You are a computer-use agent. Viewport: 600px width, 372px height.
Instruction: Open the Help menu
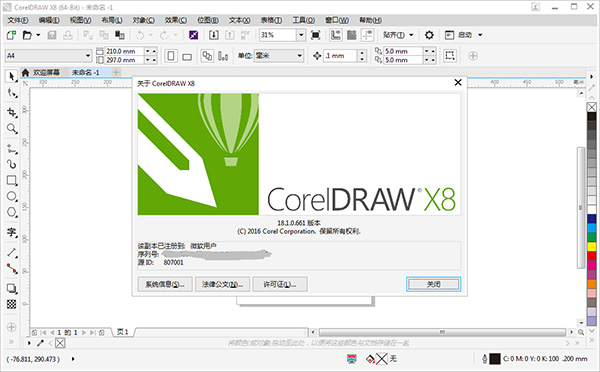[x=370, y=20]
